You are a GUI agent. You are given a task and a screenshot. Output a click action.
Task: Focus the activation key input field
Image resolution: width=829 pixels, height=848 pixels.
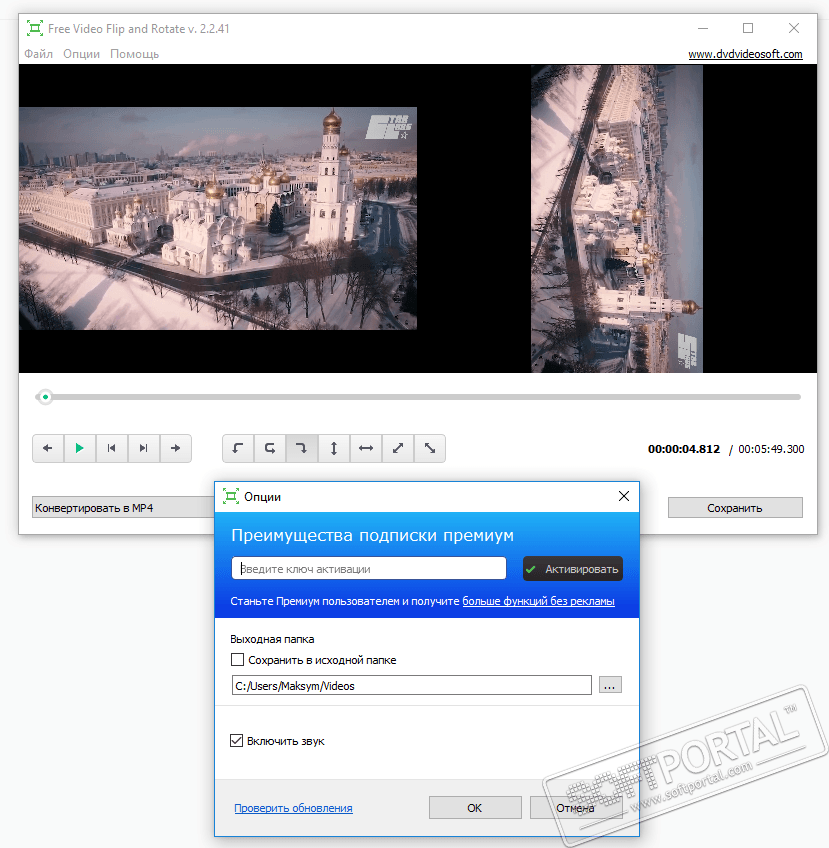pos(369,568)
